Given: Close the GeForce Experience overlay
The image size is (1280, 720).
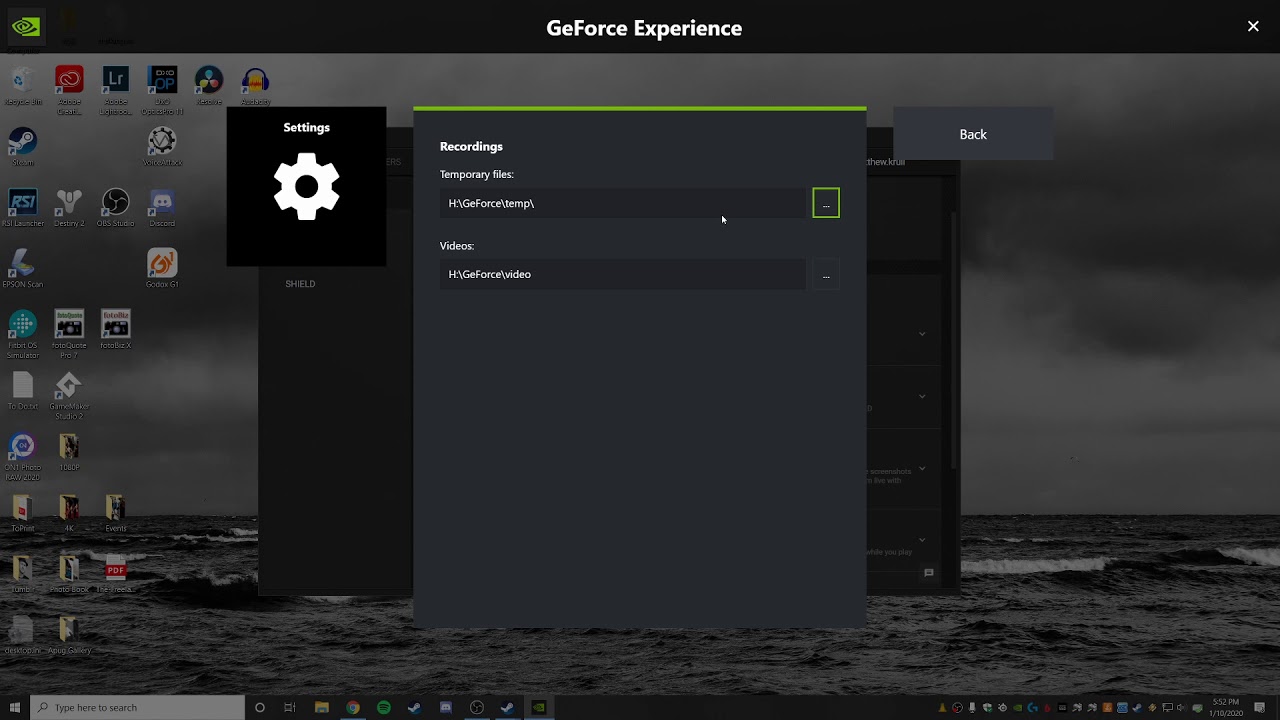Looking at the screenshot, I should (1253, 27).
